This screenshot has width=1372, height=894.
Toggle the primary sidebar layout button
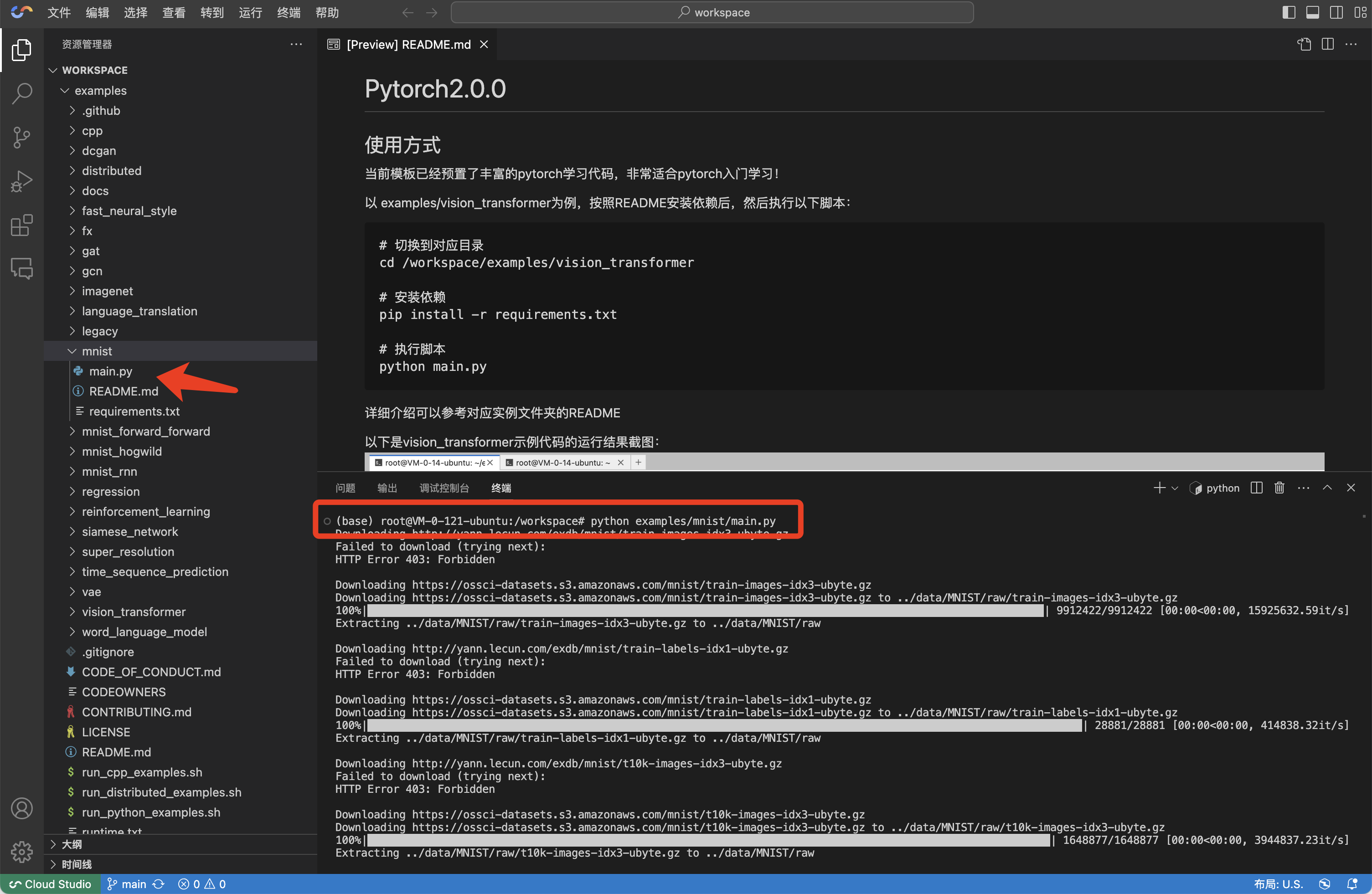point(1289,13)
